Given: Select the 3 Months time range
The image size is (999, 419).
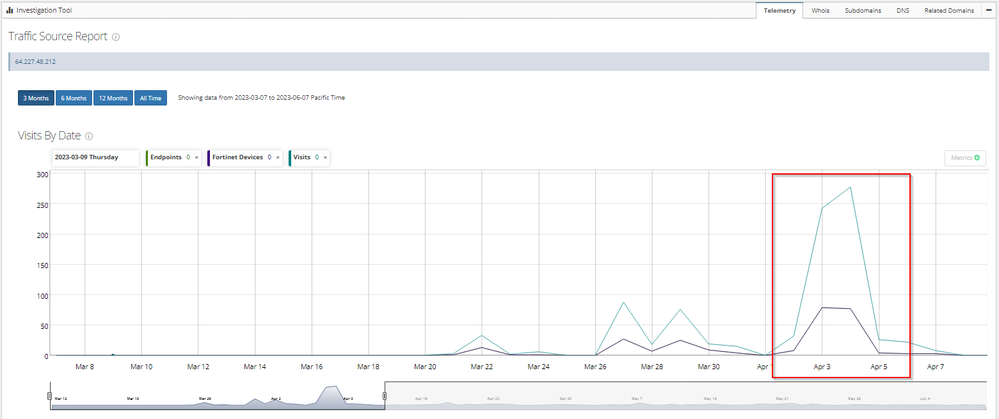Looking at the screenshot, I should click(x=36, y=98).
